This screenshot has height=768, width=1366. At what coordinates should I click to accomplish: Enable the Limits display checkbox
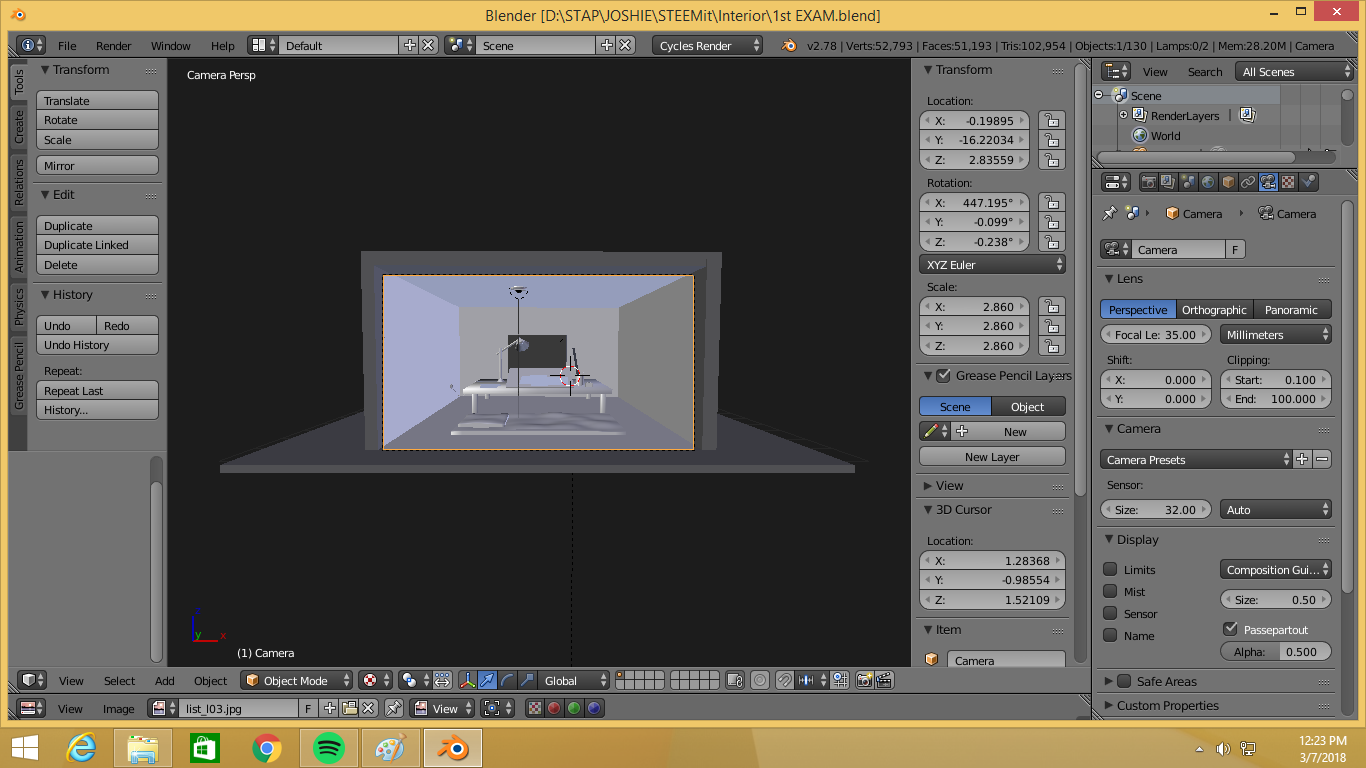click(x=1110, y=569)
